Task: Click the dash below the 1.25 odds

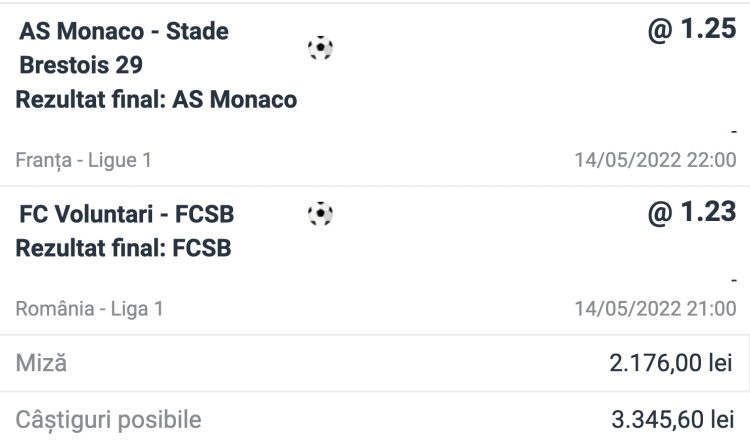Action: click(x=733, y=132)
